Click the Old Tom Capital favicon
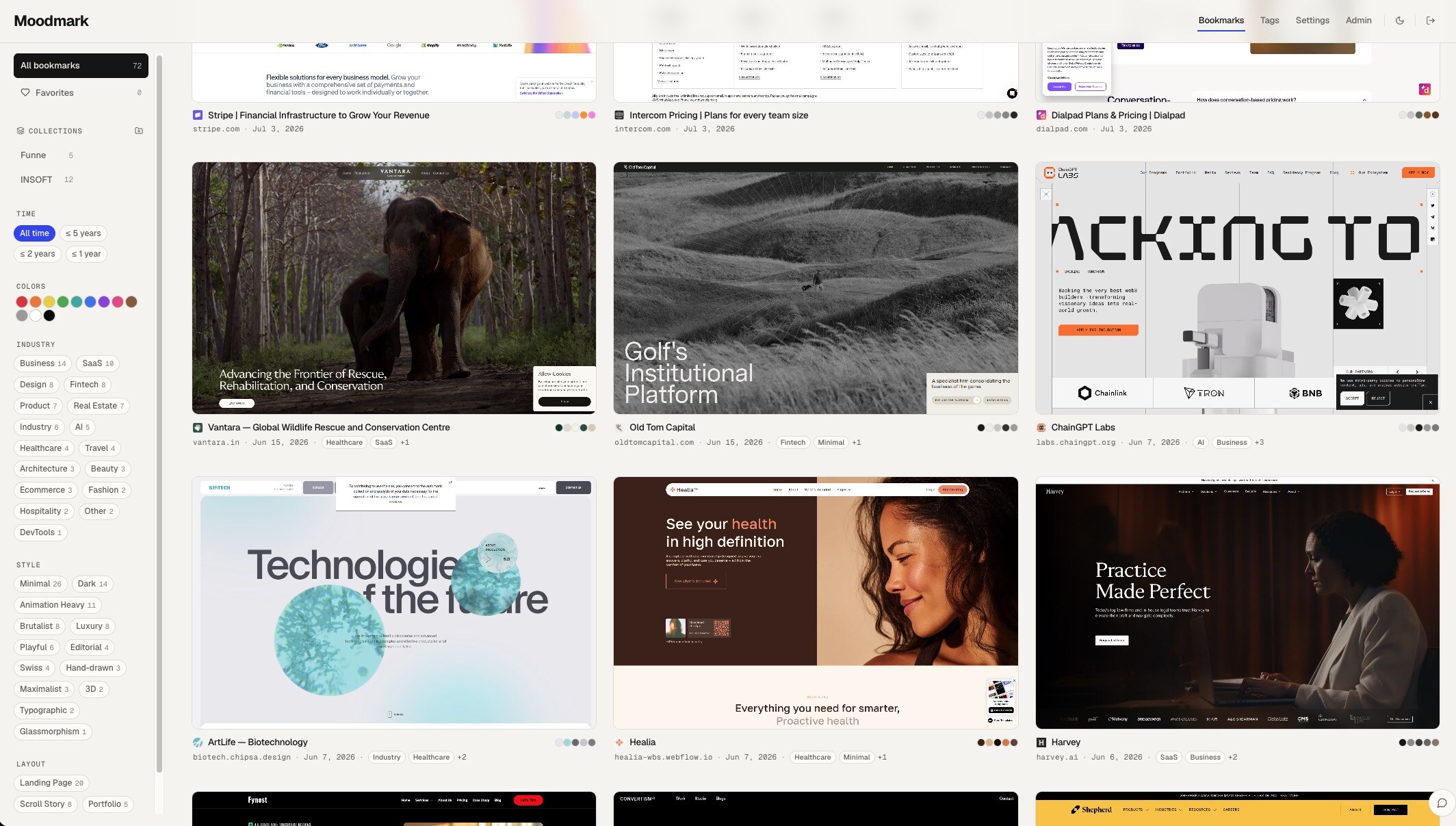Viewport: 1456px width, 826px height. [x=619, y=427]
